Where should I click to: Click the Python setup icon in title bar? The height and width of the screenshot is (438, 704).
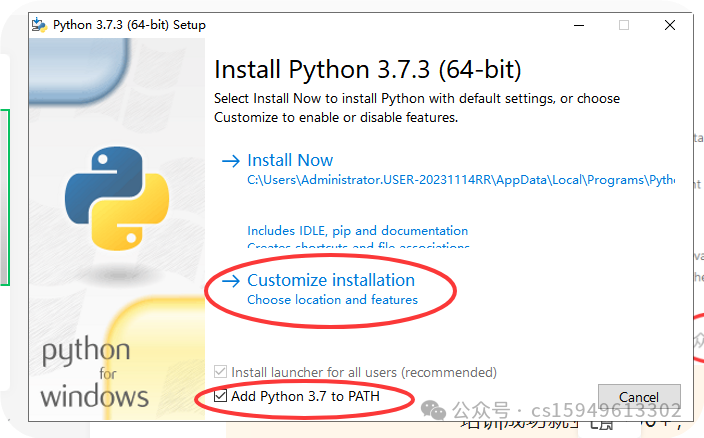click(40, 25)
